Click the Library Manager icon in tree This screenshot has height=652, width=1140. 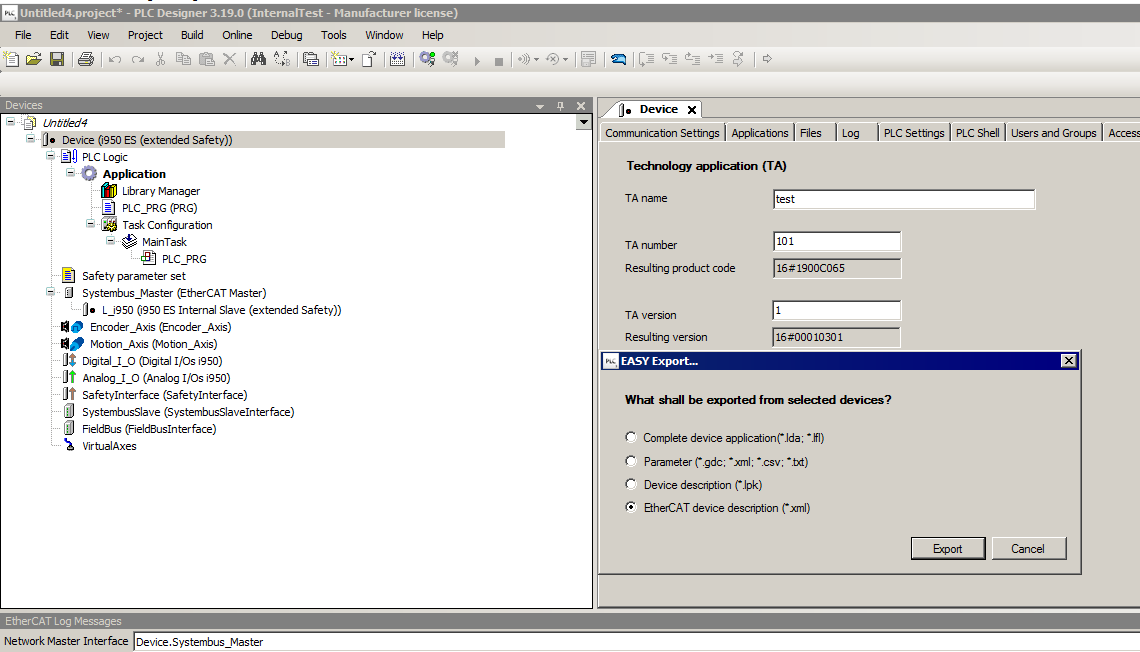(x=110, y=191)
